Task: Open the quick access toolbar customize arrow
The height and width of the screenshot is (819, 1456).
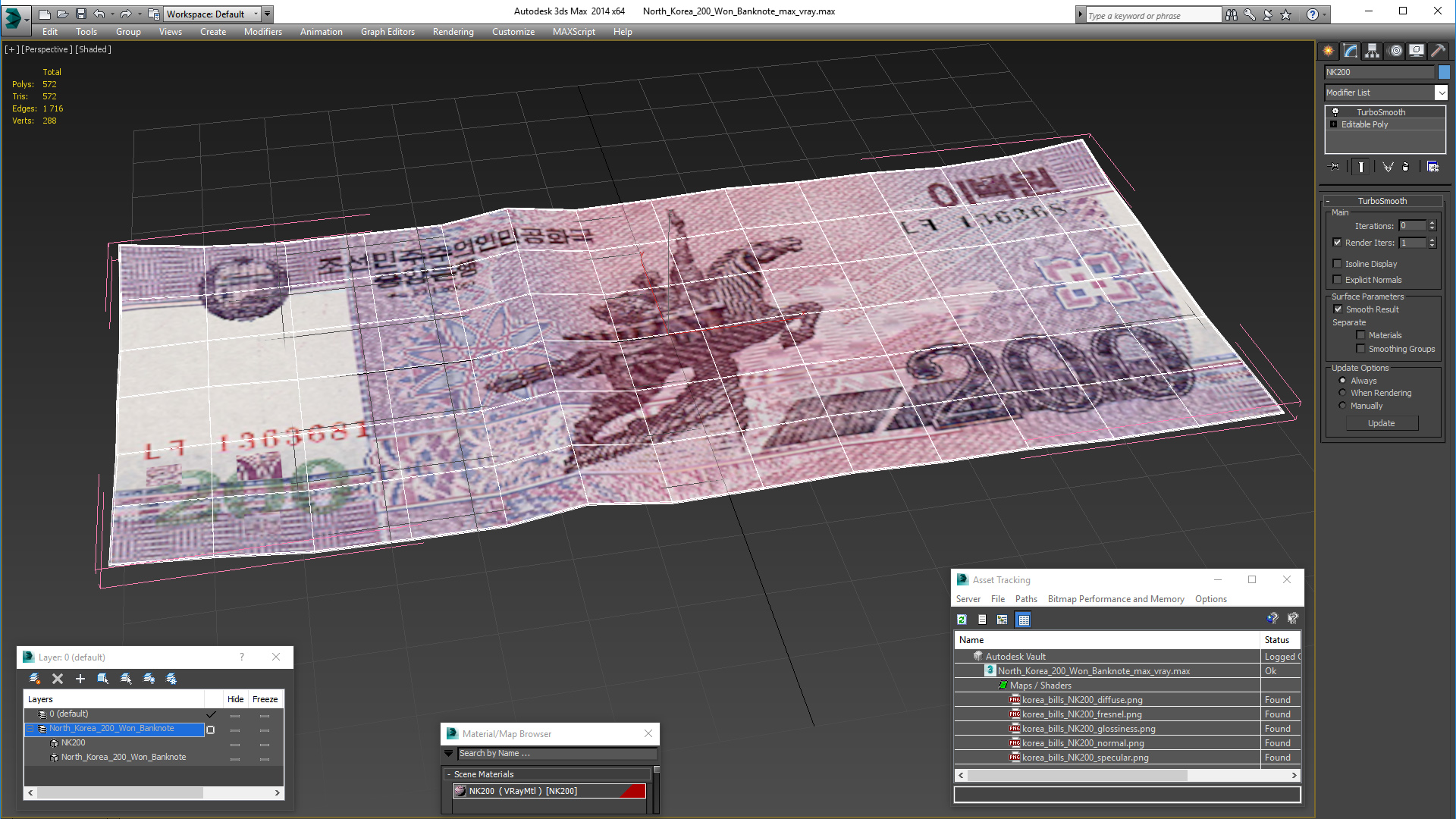Action: click(x=267, y=14)
